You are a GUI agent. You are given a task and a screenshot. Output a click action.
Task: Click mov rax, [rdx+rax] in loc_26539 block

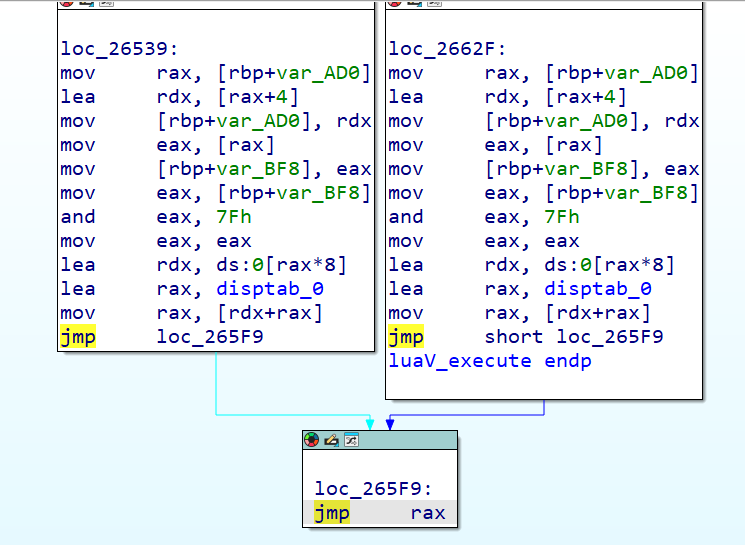pos(191,313)
